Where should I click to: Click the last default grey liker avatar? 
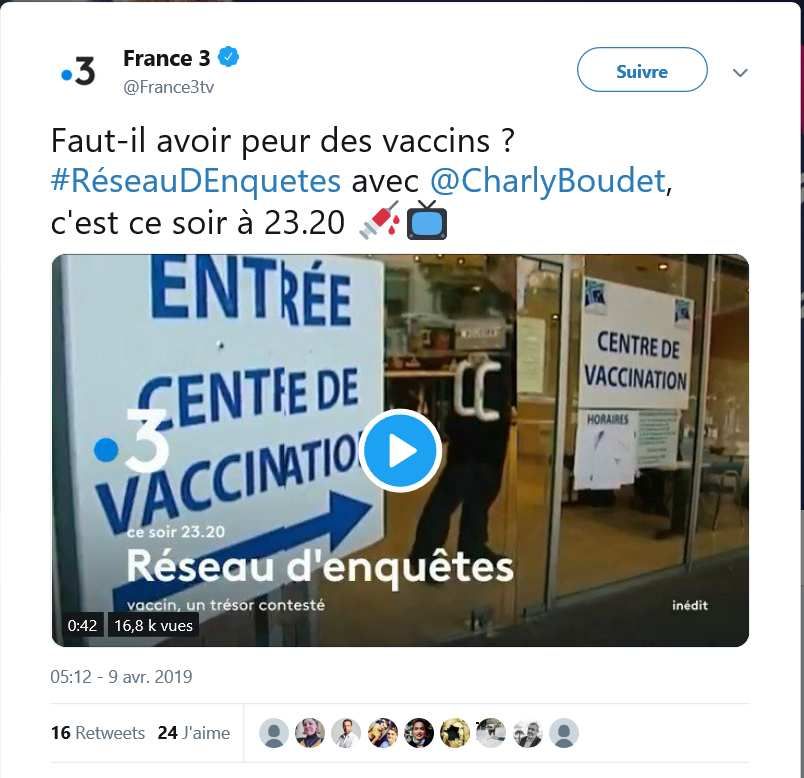coord(564,733)
